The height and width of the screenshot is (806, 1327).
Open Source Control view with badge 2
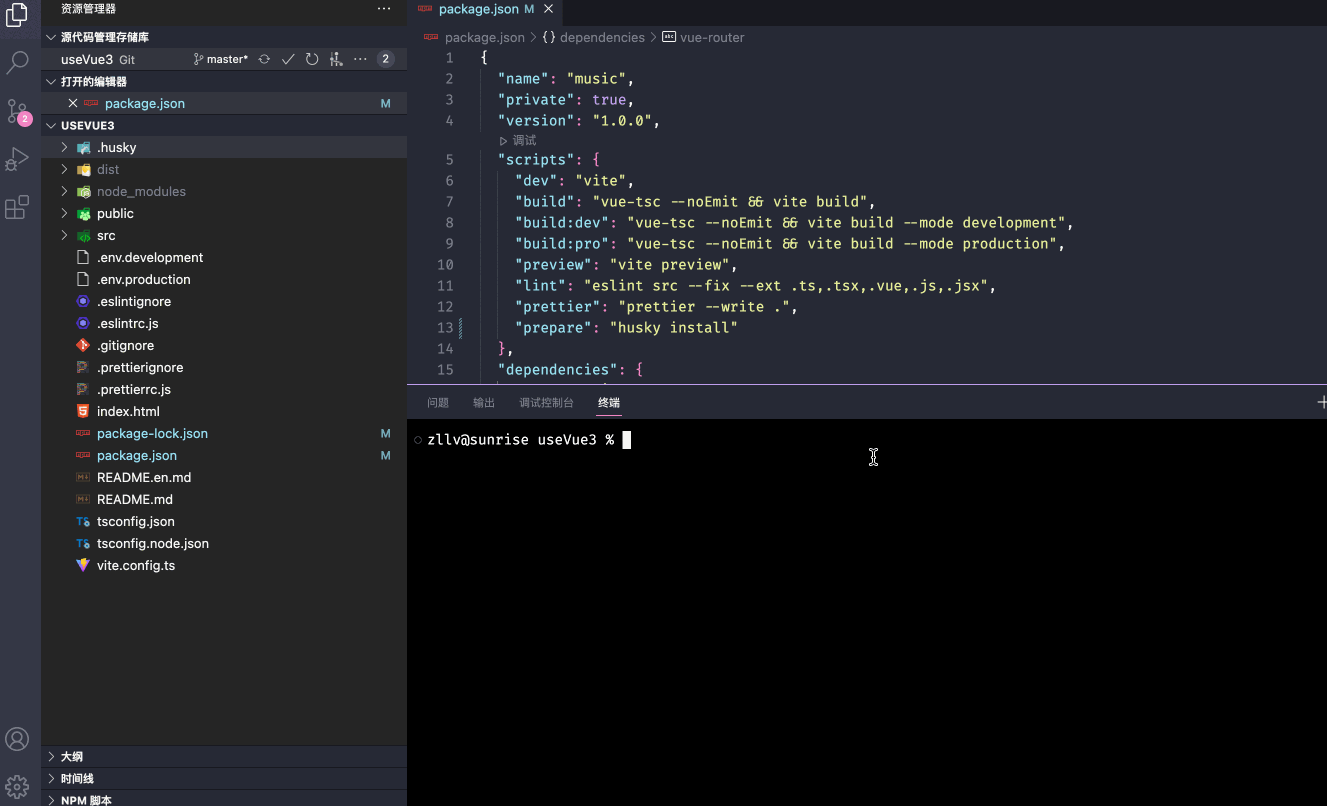[x=18, y=111]
